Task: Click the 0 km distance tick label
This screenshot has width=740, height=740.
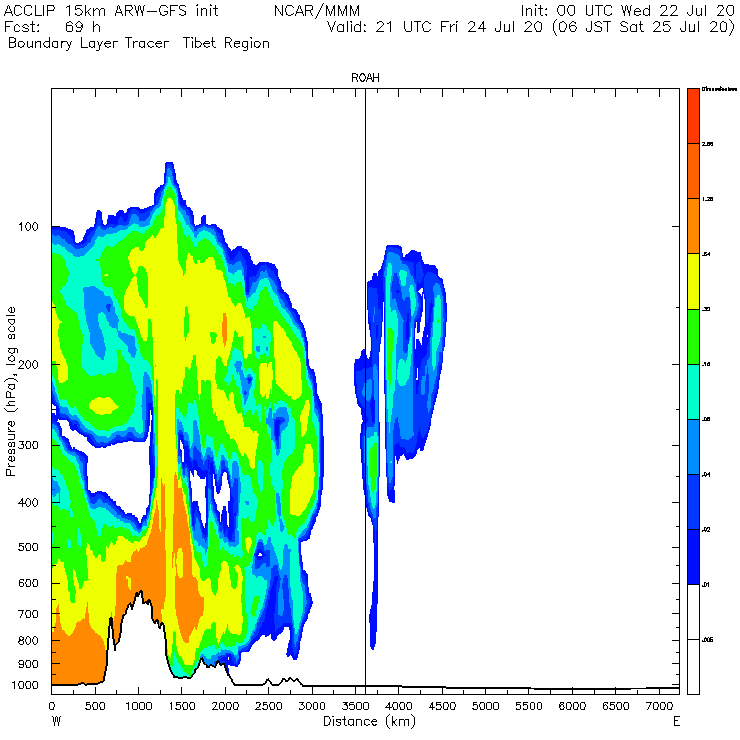Action: [52, 706]
